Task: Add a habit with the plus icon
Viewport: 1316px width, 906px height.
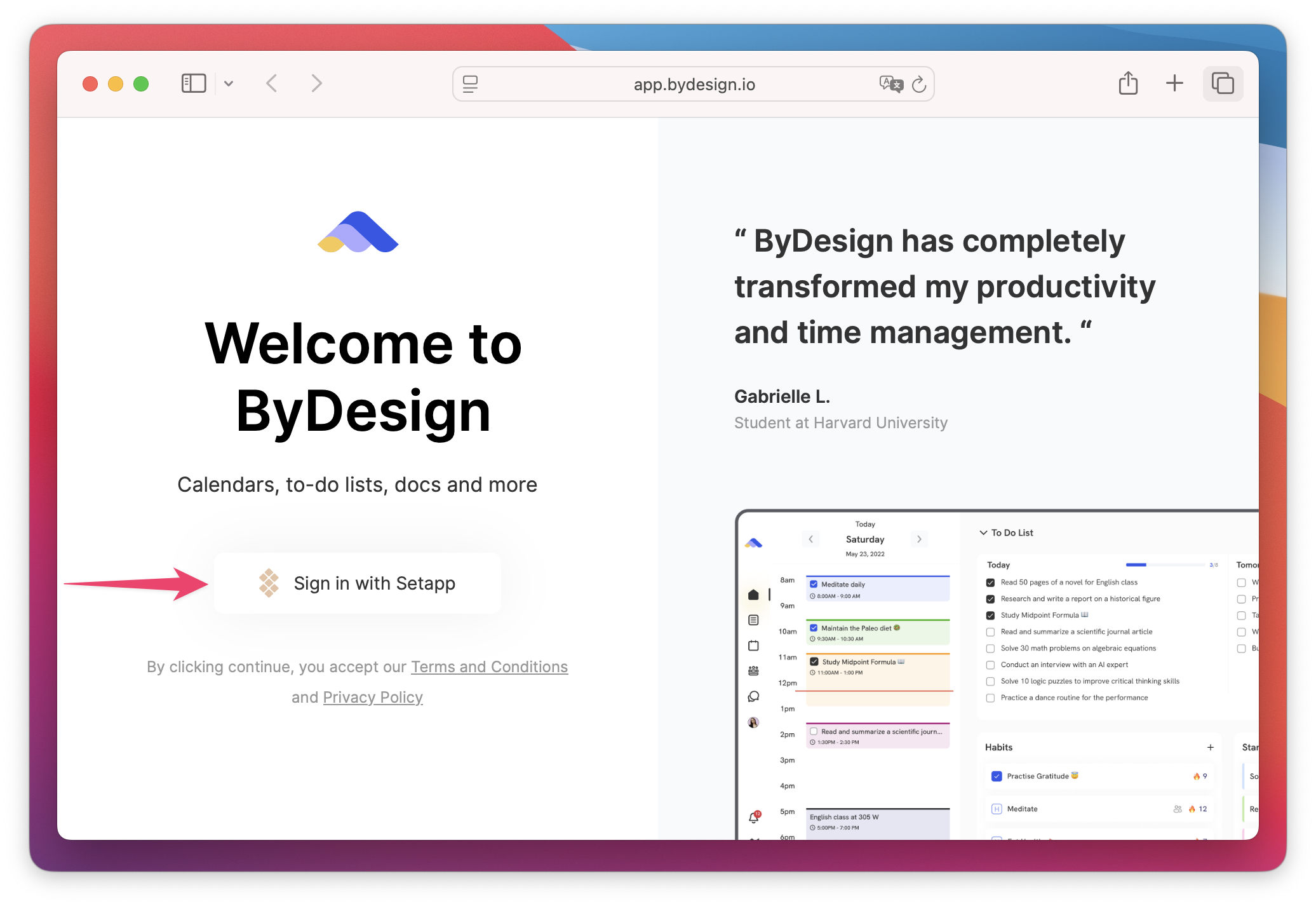Action: pyautogui.click(x=1211, y=747)
